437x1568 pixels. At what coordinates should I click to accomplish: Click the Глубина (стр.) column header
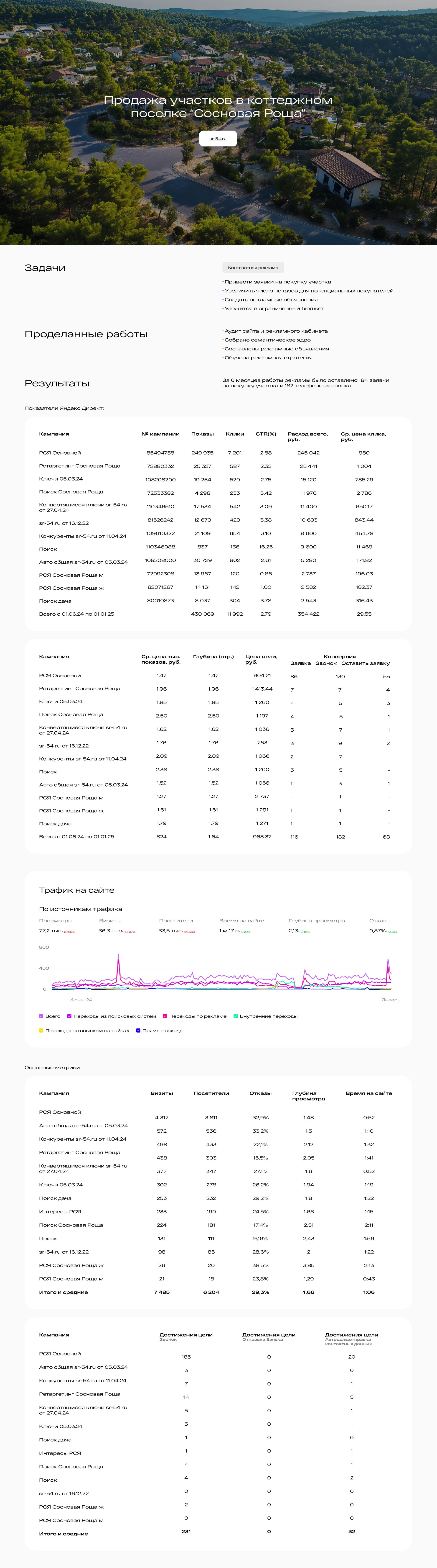213,657
